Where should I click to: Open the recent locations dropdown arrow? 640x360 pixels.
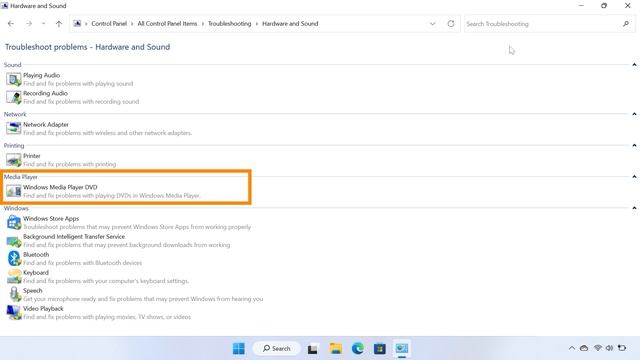(x=43, y=24)
